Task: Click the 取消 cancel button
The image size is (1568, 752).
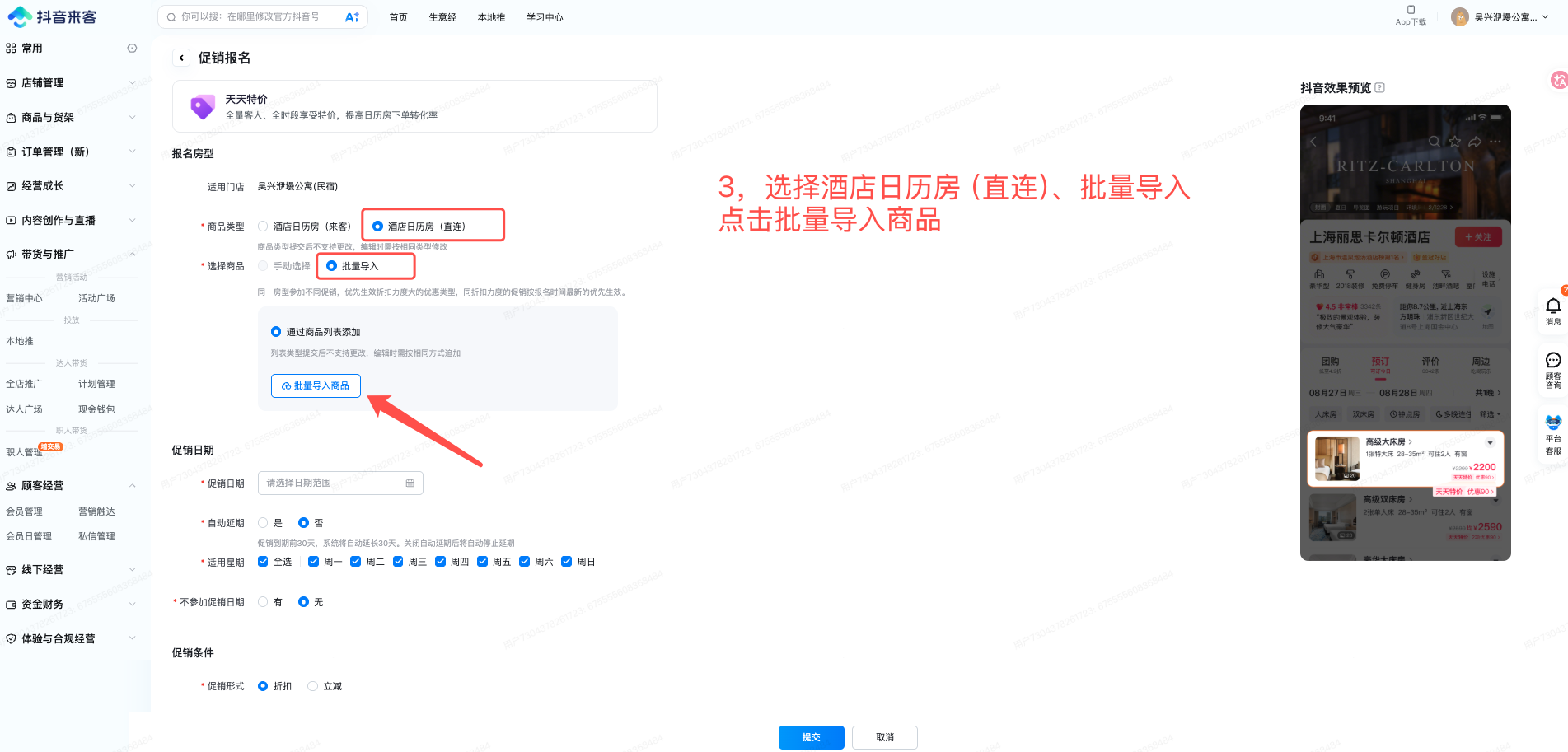Action: (x=885, y=737)
